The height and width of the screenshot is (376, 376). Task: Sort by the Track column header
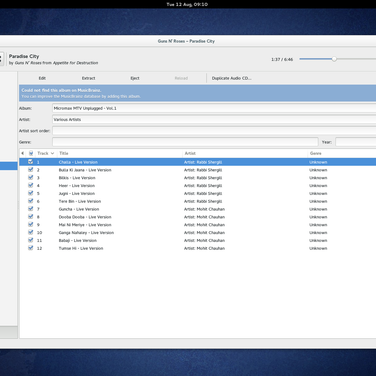46,153
